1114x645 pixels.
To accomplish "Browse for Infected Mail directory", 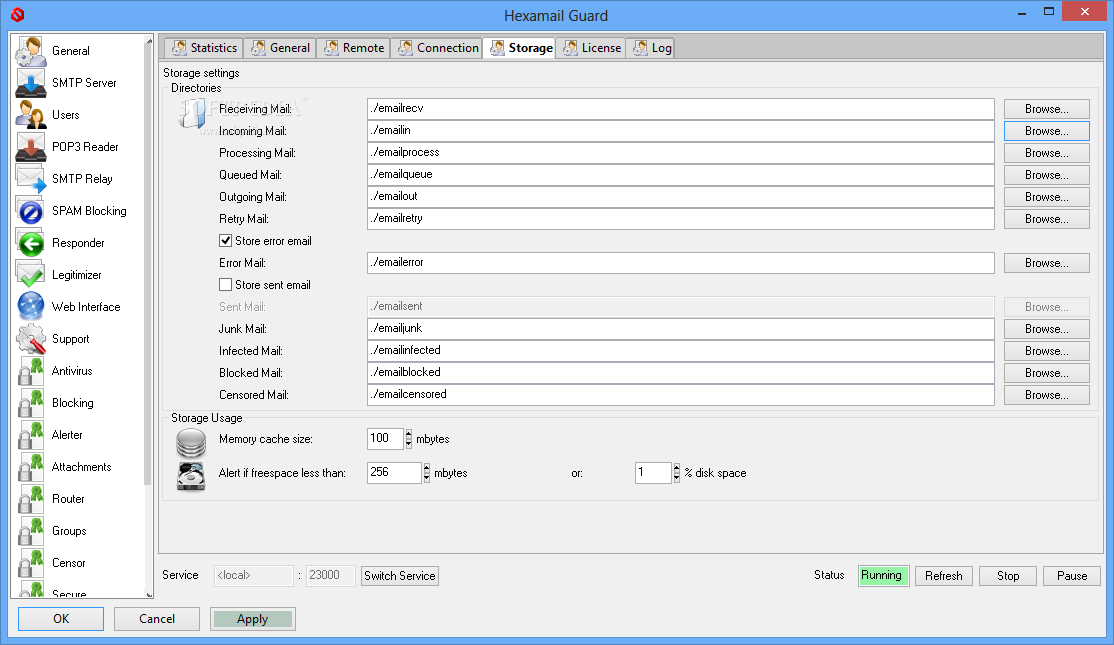I will tap(1047, 351).
